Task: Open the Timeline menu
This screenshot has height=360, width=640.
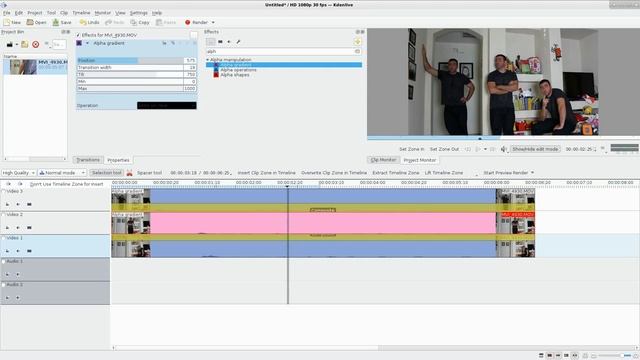Action: coord(81,13)
